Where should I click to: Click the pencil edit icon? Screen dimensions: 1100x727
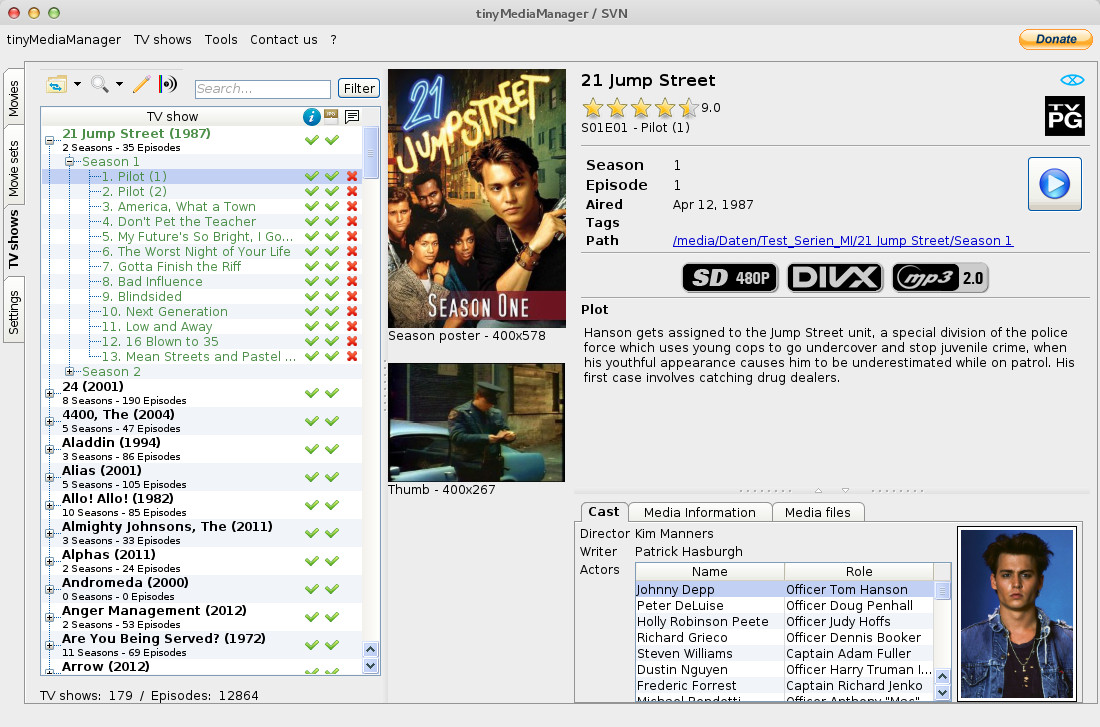point(141,85)
